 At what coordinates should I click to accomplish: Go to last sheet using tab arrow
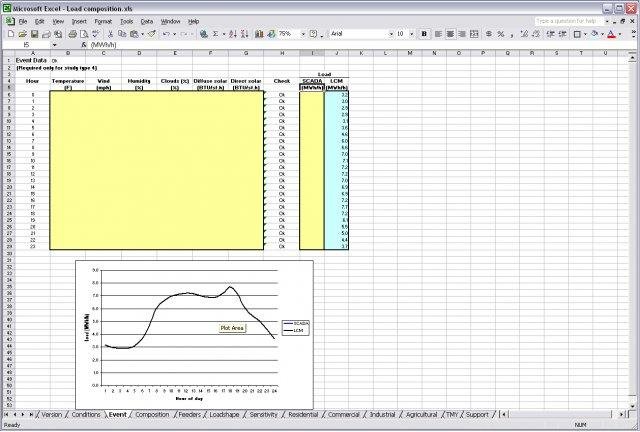coord(31,414)
